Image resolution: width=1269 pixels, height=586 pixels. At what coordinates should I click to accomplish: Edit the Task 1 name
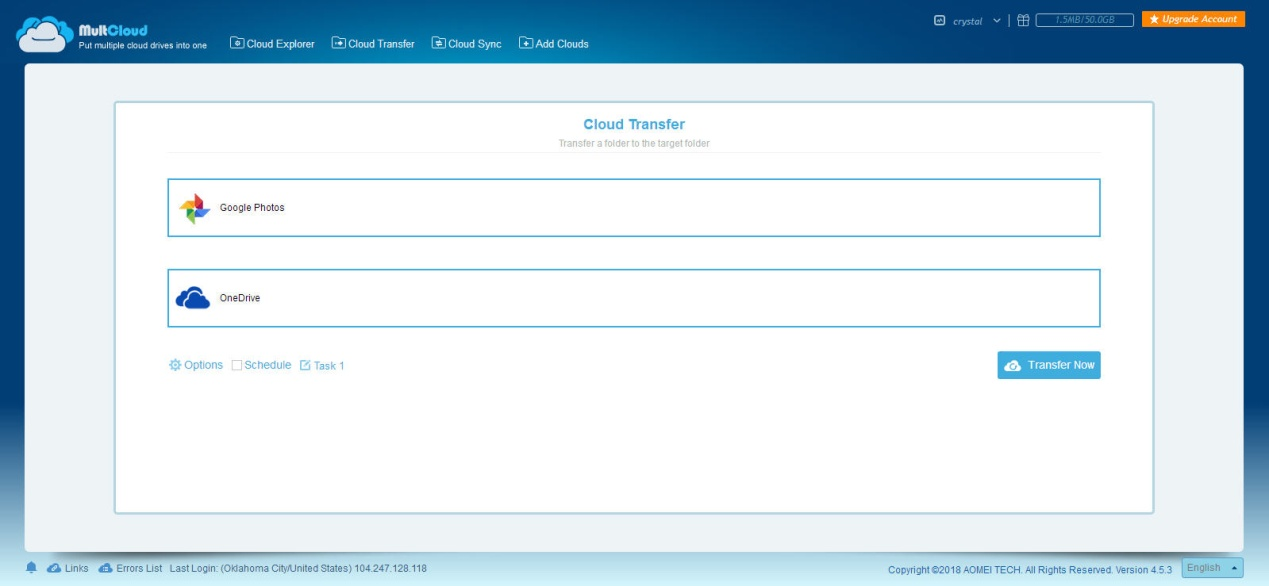pos(322,366)
